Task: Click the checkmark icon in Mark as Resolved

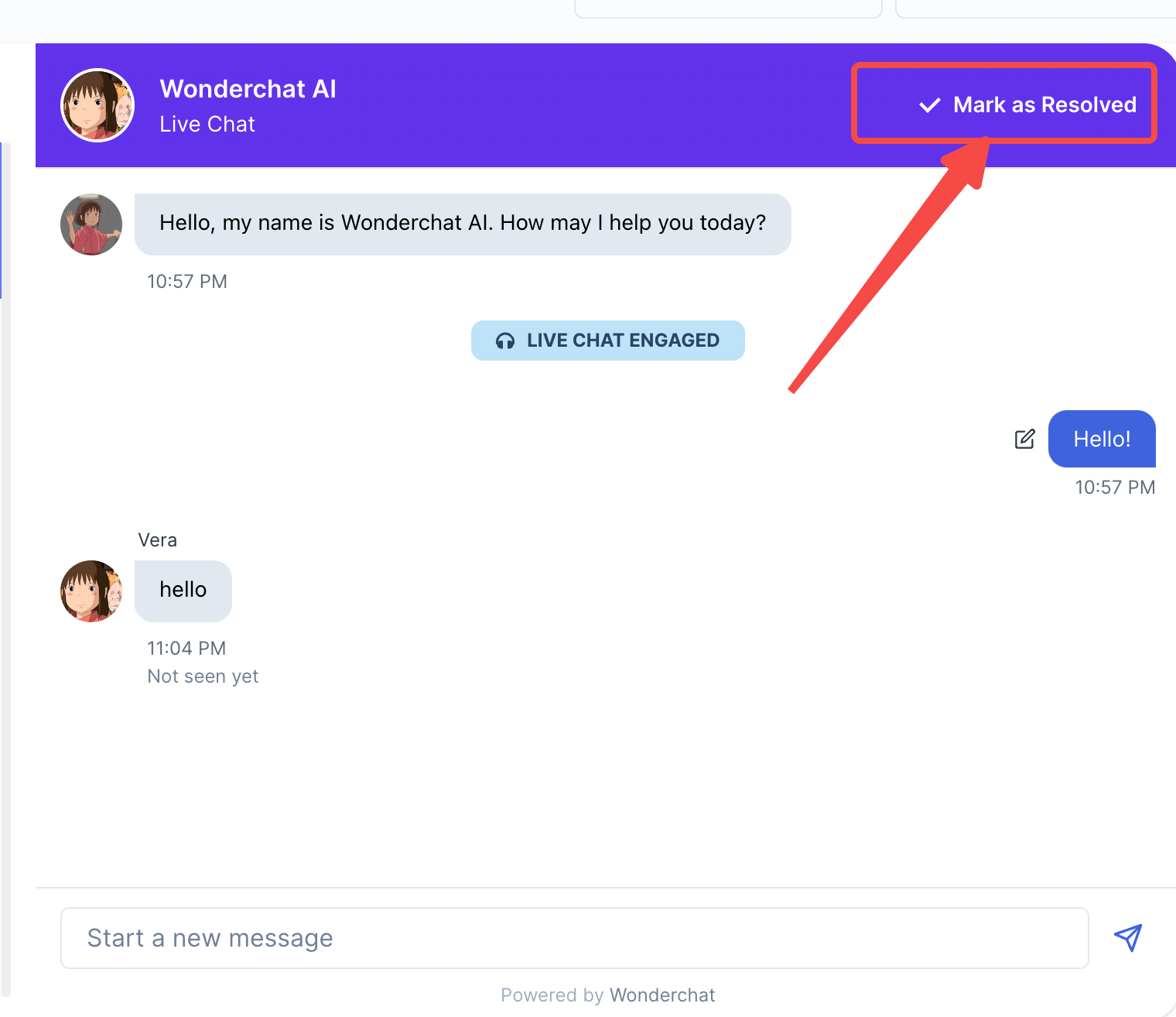Action: (929, 105)
